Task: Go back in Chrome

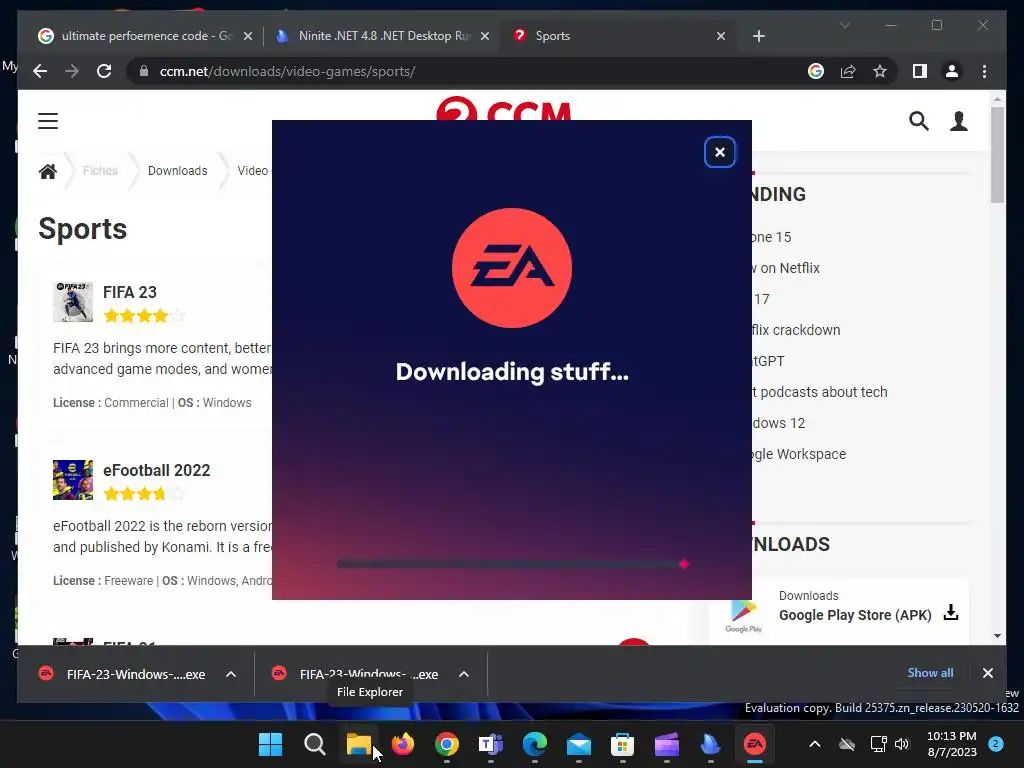Action: (x=40, y=71)
